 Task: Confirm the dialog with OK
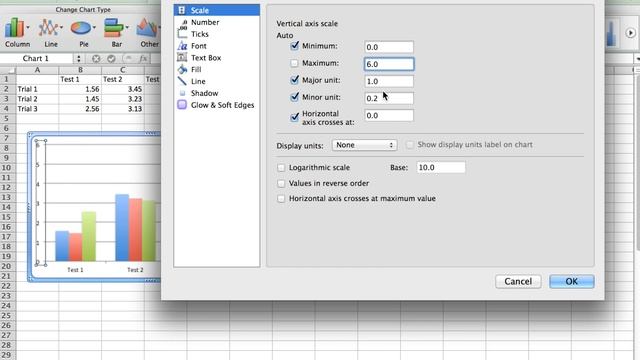[x=571, y=281]
